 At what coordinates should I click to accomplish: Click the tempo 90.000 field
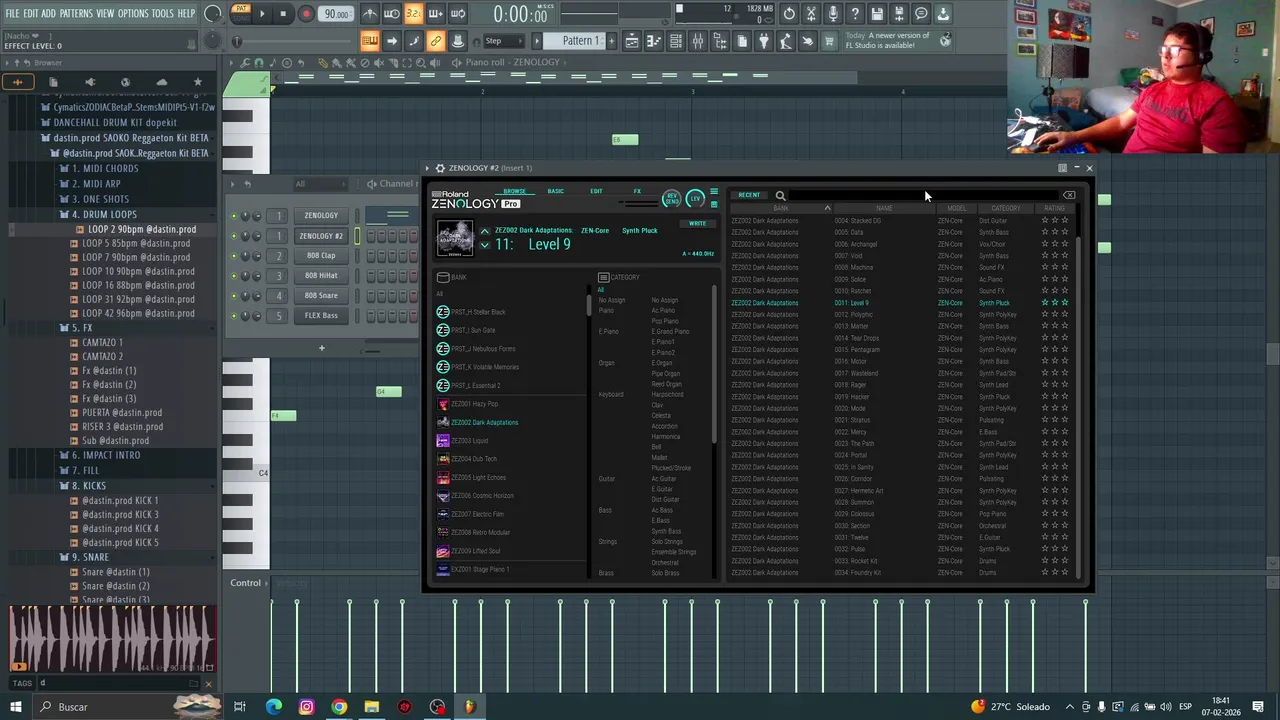tap(336, 14)
